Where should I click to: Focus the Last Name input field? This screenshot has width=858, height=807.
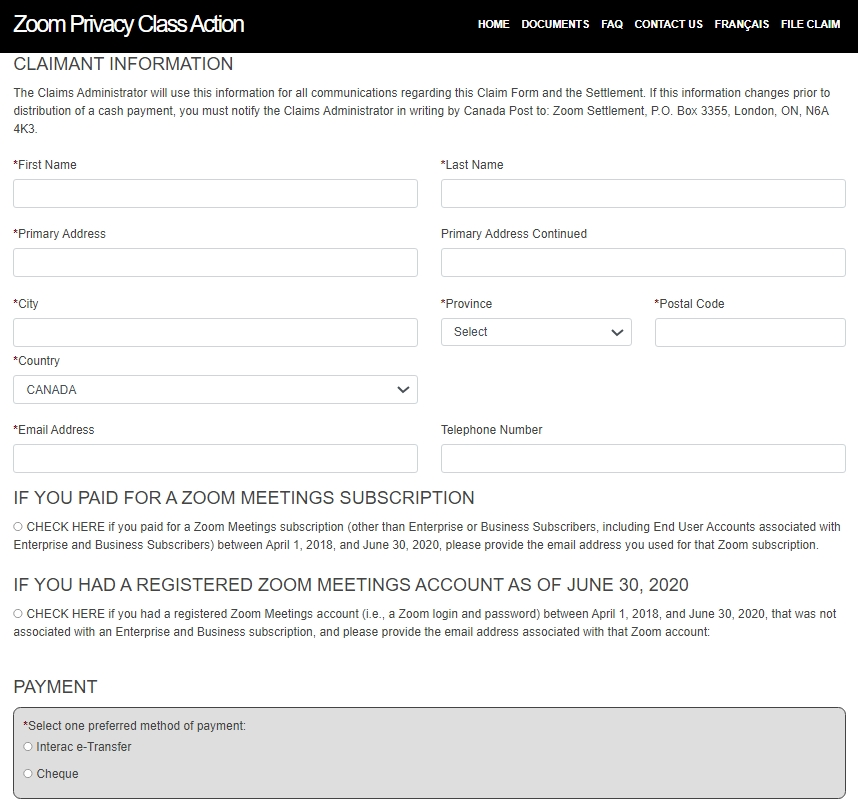643,194
